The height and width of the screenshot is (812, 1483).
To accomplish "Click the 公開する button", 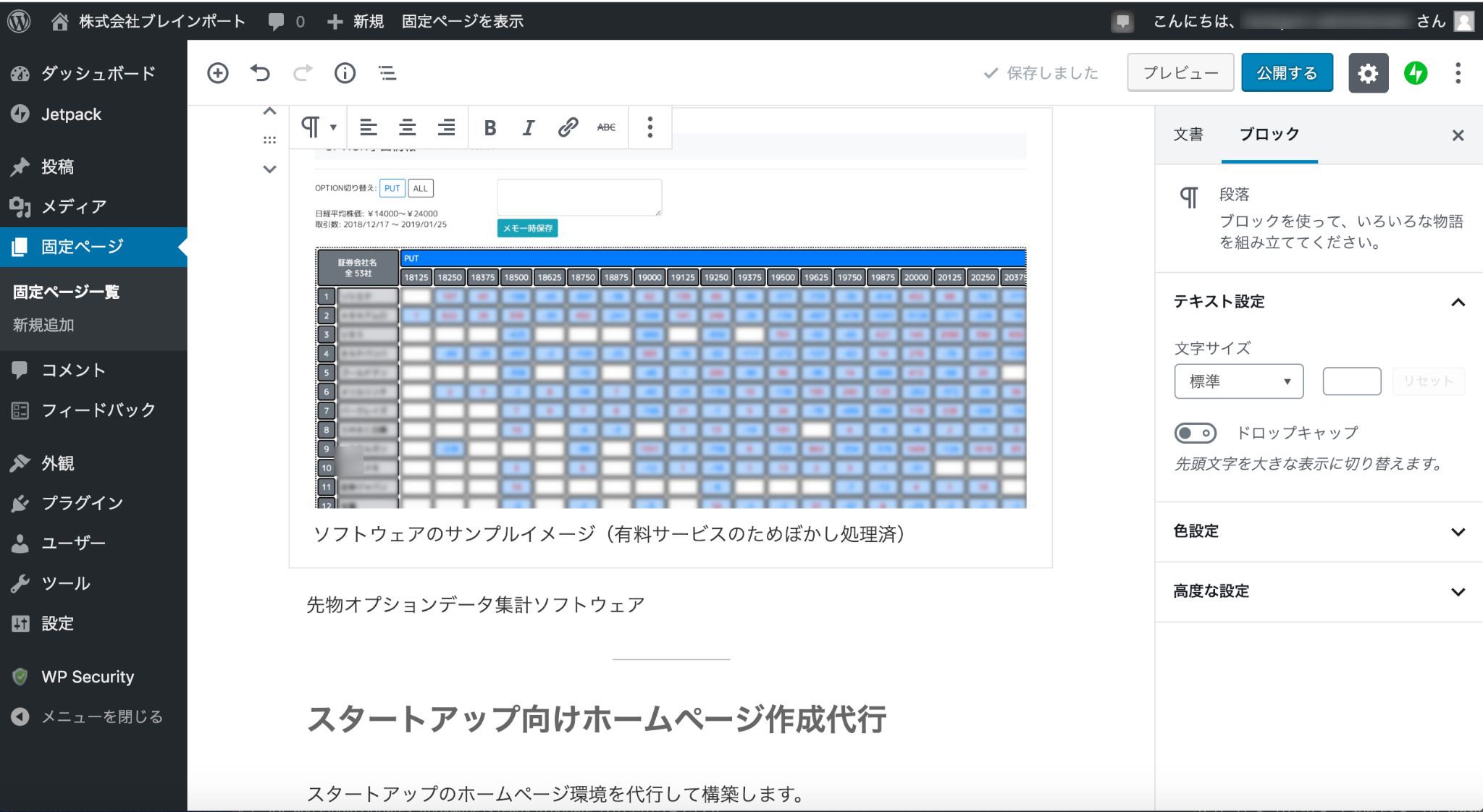I will tap(1287, 73).
